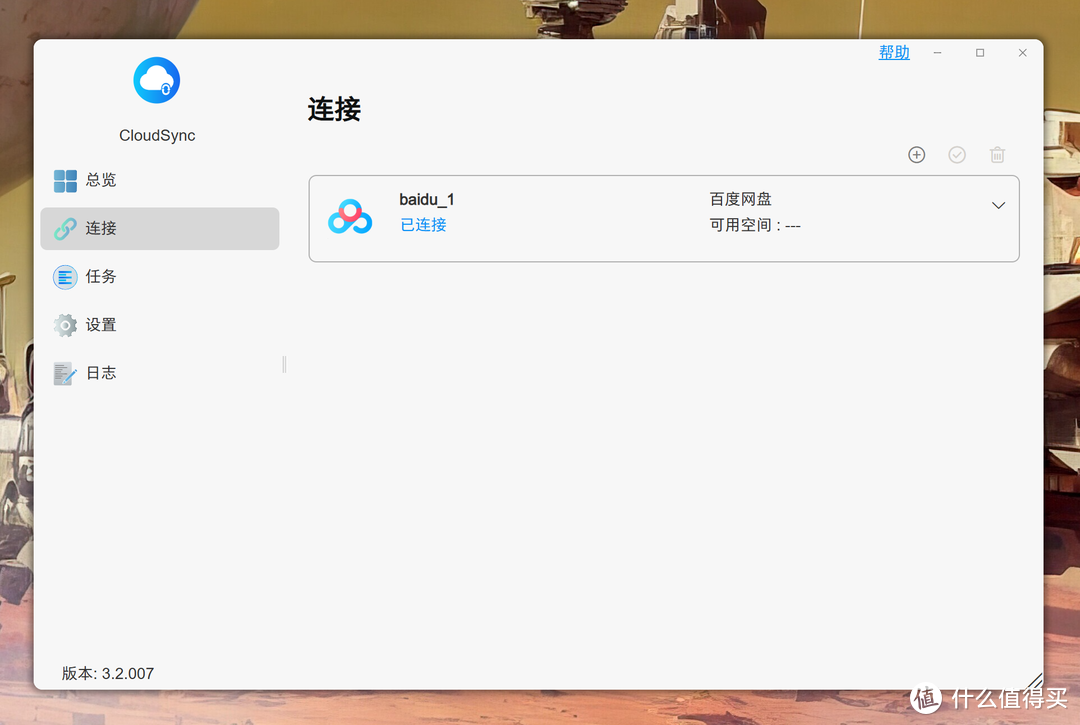Image resolution: width=1080 pixels, height=725 pixels.
Task: Click the Baidu netdisk logo icon
Action: click(350, 217)
